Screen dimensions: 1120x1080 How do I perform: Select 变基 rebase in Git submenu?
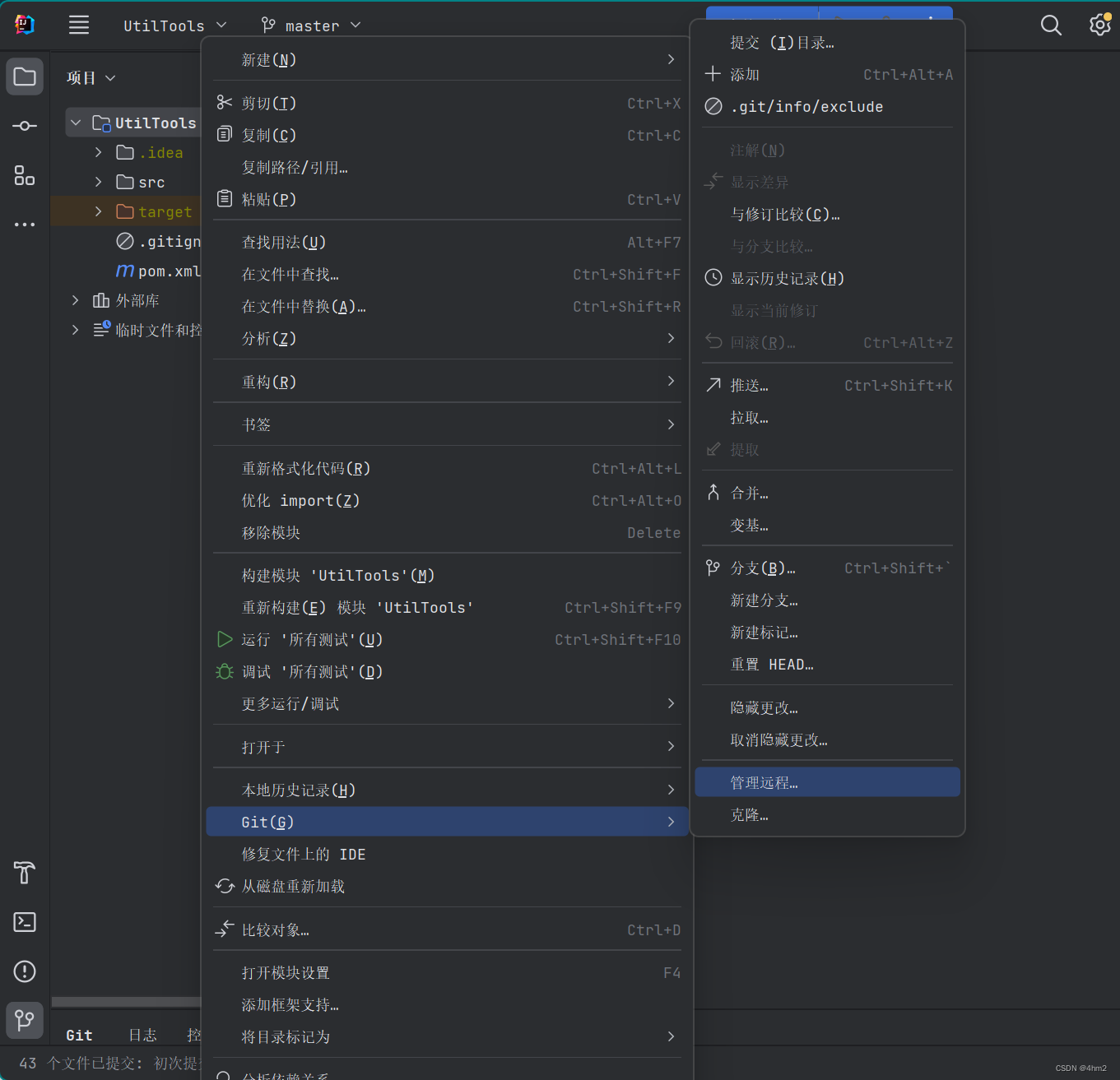[x=827, y=525]
